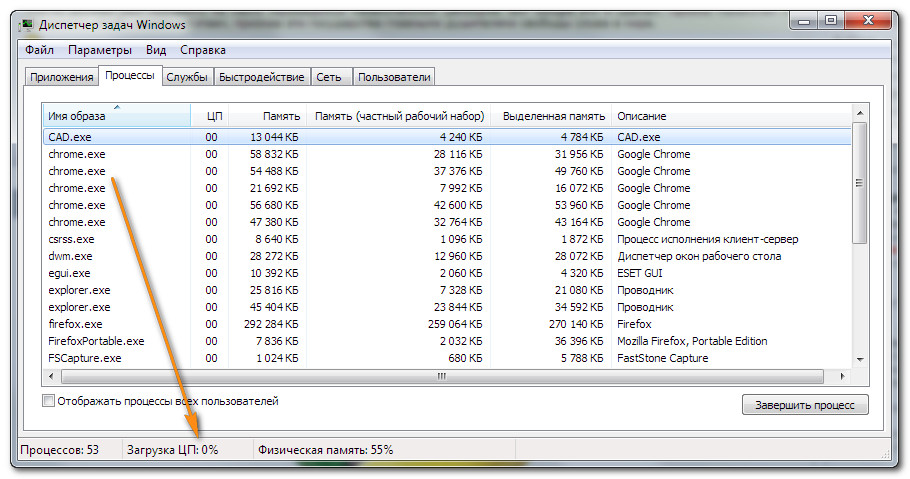
Task: Click the 292 284 КБ memory value
Action: [271, 324]
